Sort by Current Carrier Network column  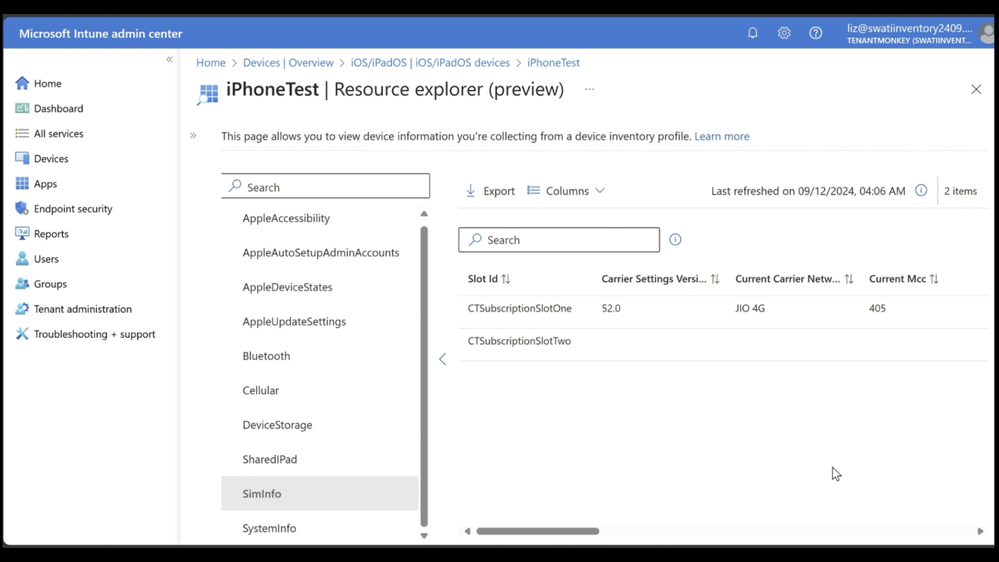[794, 278]
